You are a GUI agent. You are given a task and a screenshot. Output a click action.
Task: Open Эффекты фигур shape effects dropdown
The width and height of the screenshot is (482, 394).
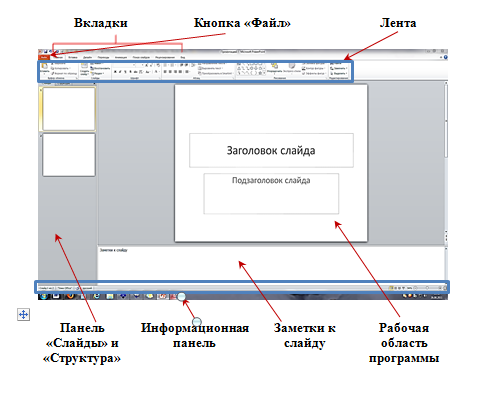click(x=314, y=73)
